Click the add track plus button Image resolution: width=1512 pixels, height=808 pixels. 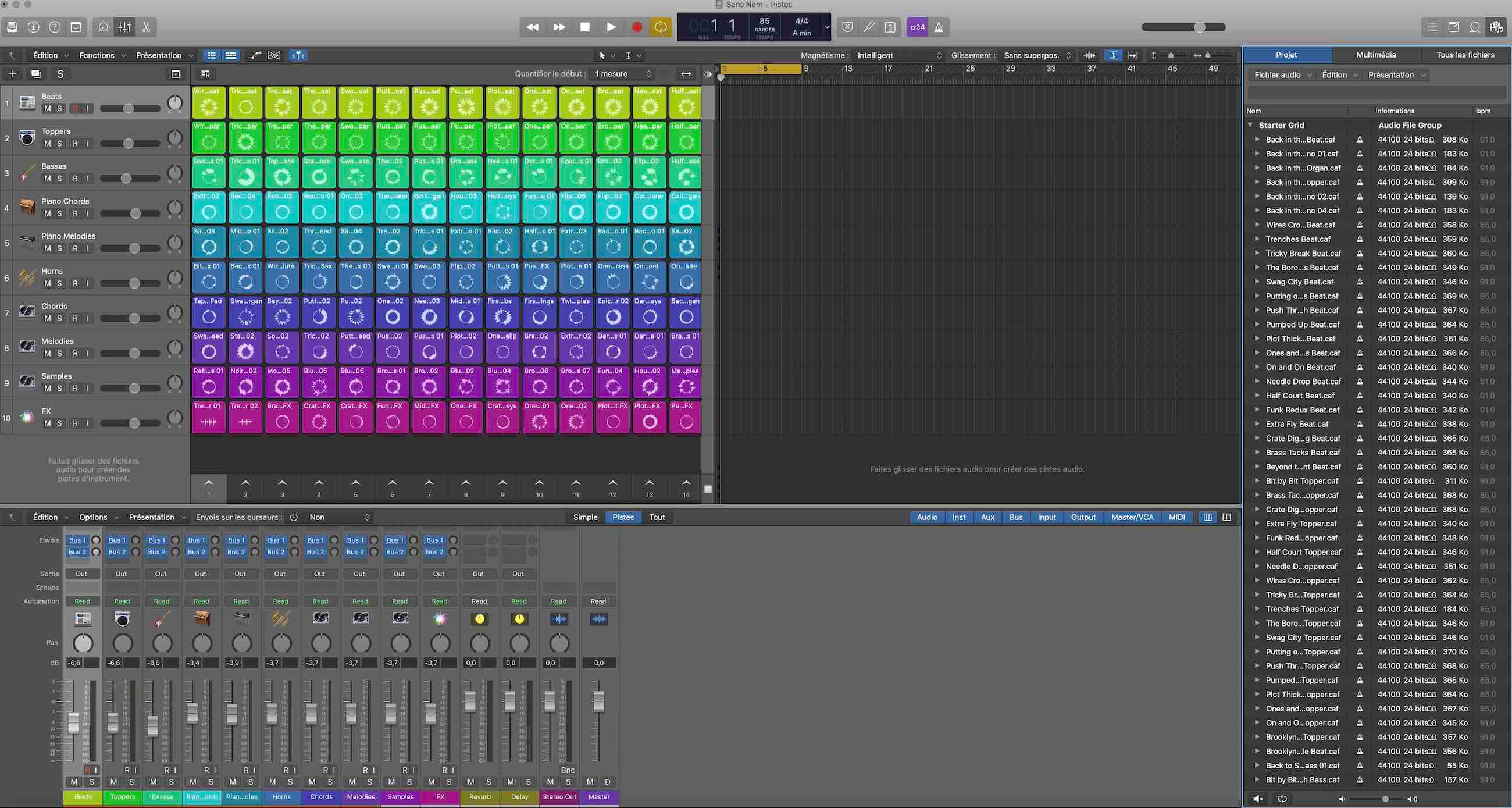(x=12, y=74)
